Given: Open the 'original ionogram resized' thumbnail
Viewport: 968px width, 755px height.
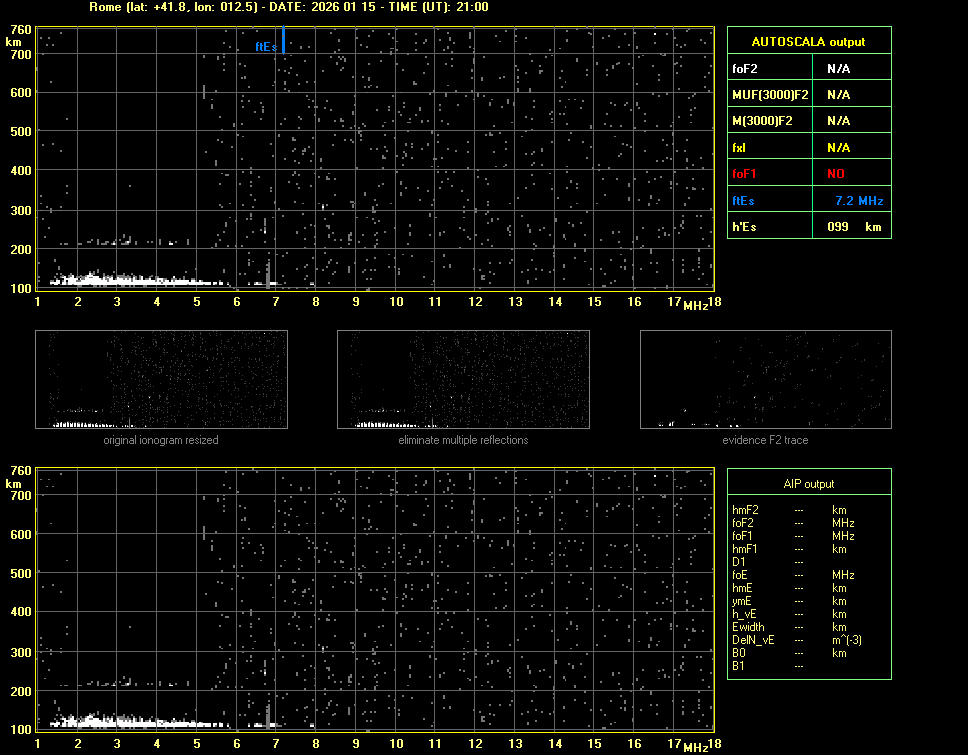Looking at the screenshot, I should [x=161, y=379].
